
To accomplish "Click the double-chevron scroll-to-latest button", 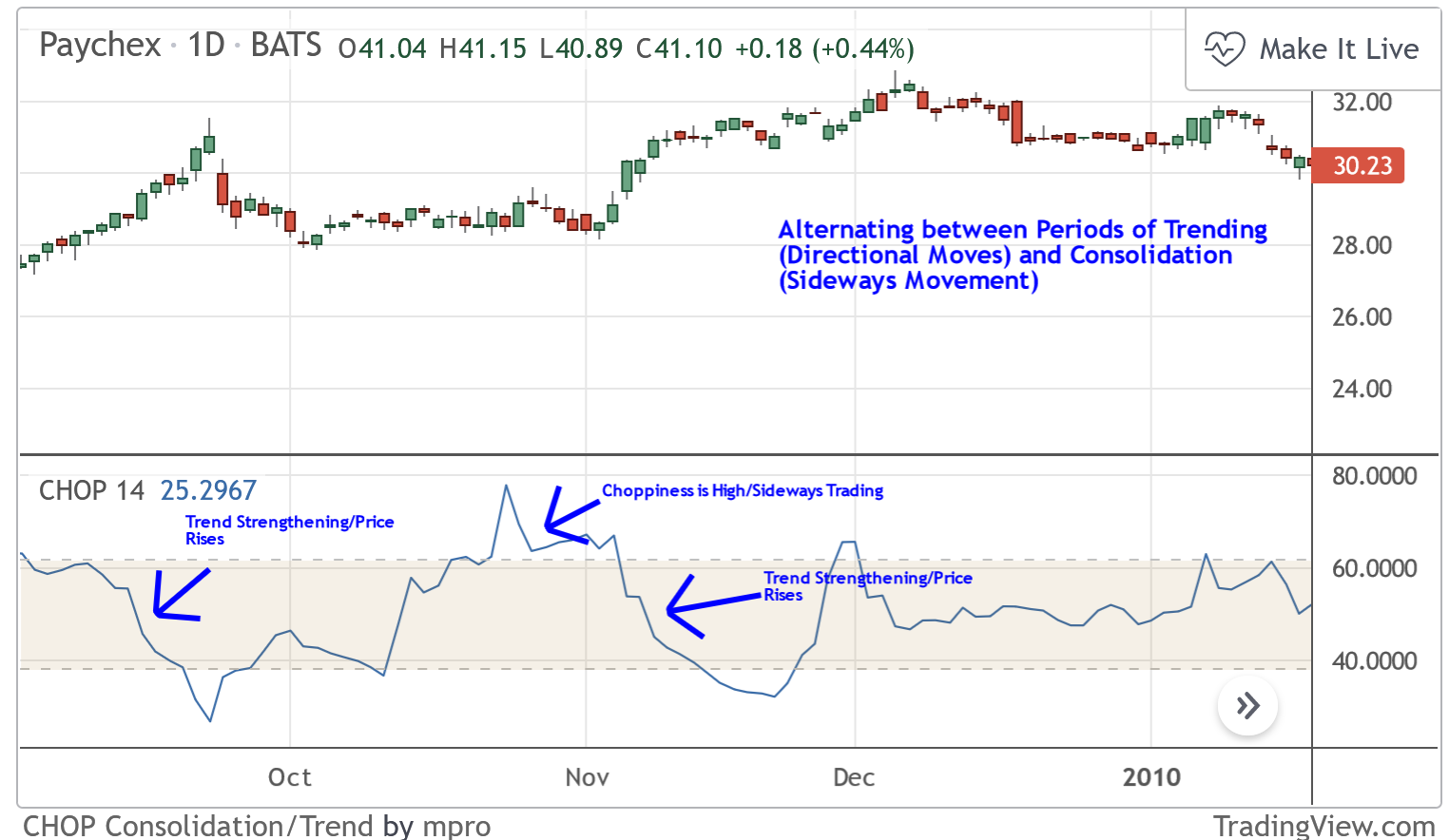I will tap(1247, 706).
